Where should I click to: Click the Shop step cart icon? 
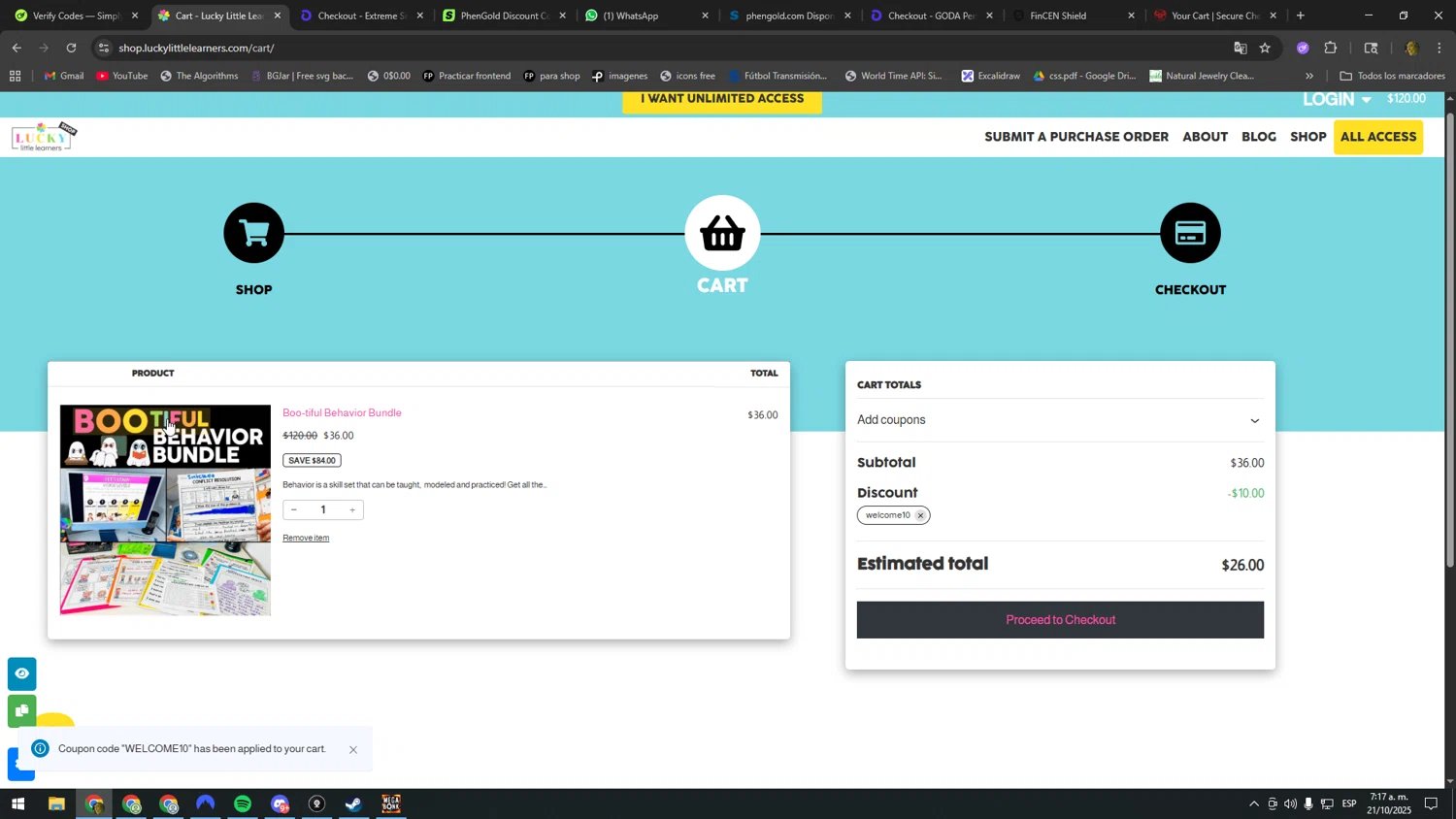(254, 233)
